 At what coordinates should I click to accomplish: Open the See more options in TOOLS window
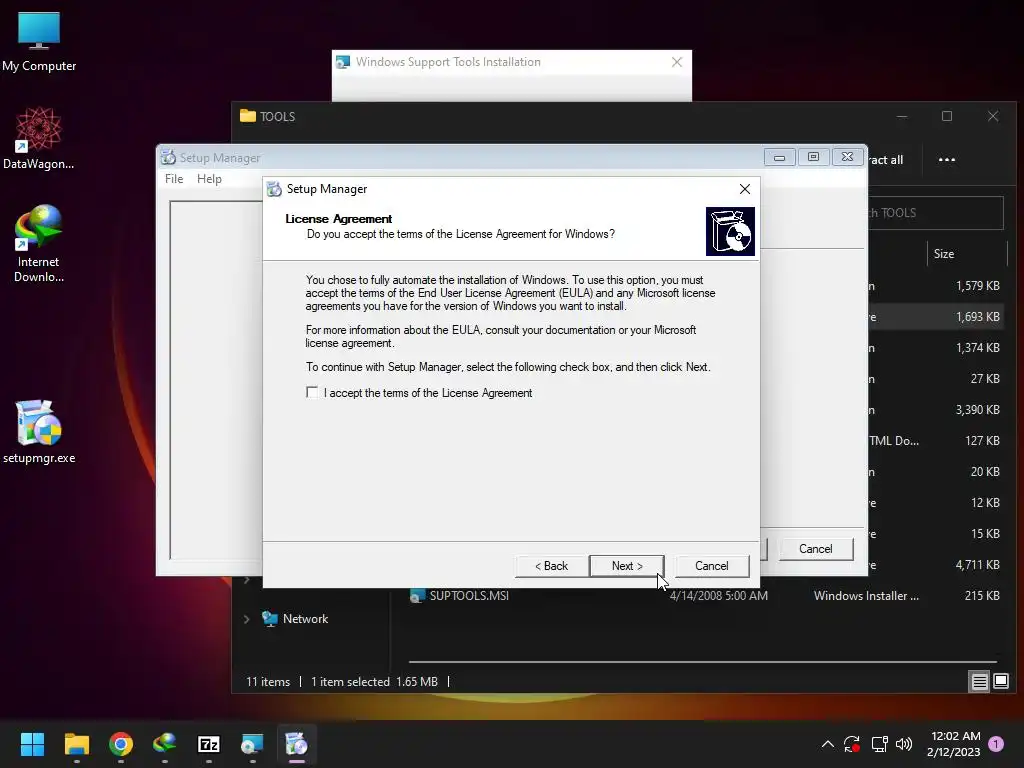pos(946,160)
